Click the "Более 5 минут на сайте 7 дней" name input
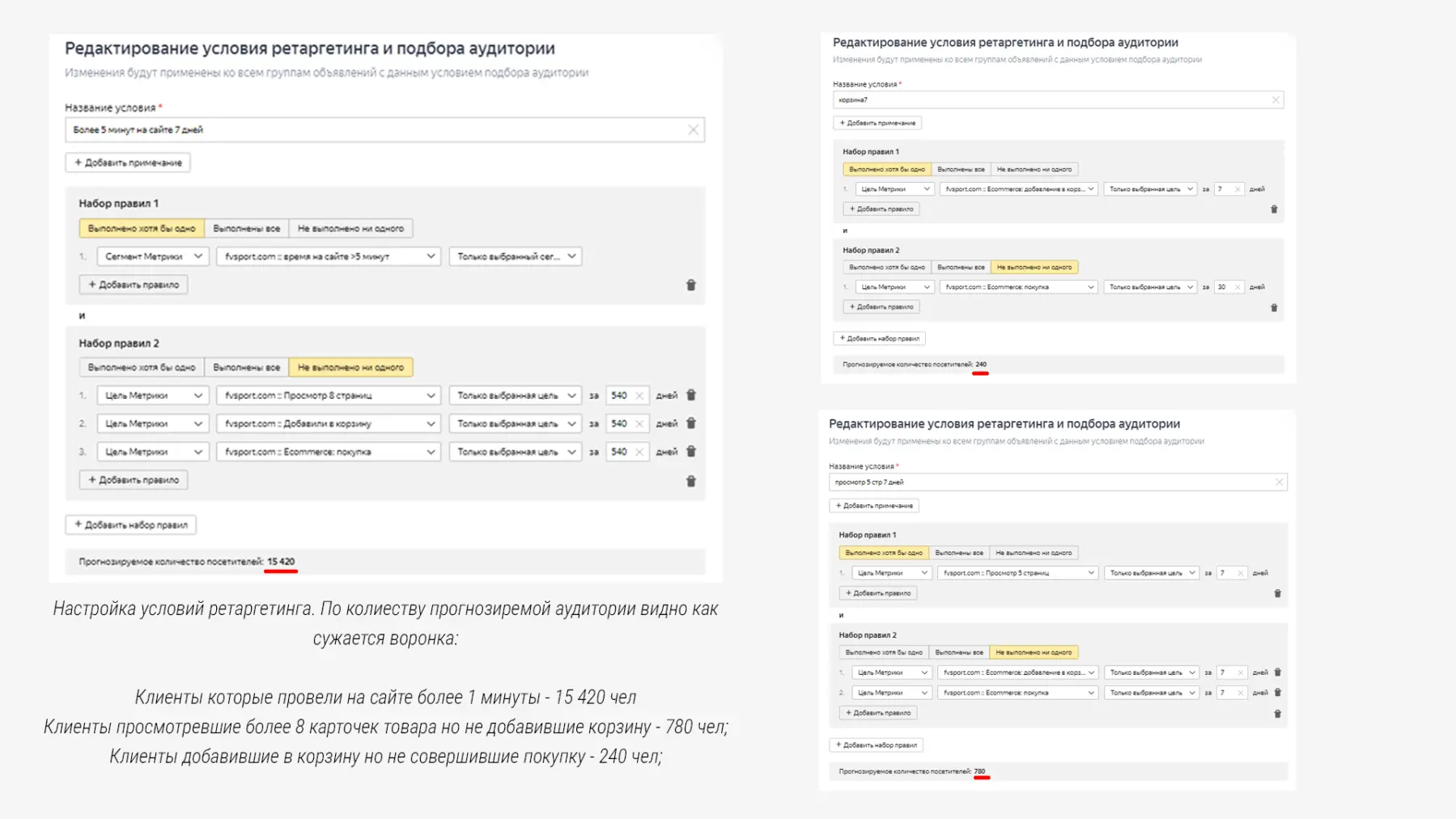This screenshot has width=1456, height=819. 372,129
